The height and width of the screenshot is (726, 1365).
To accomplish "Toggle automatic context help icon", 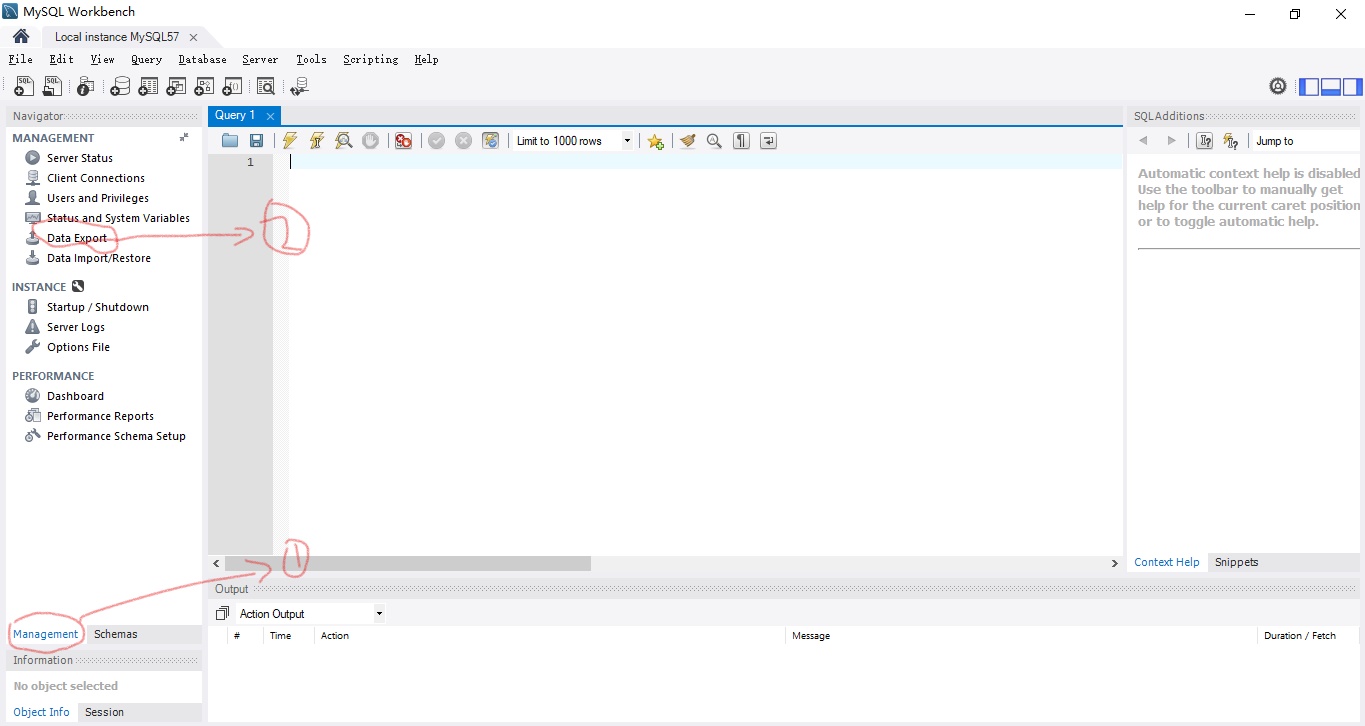I will click(1231, 141).
